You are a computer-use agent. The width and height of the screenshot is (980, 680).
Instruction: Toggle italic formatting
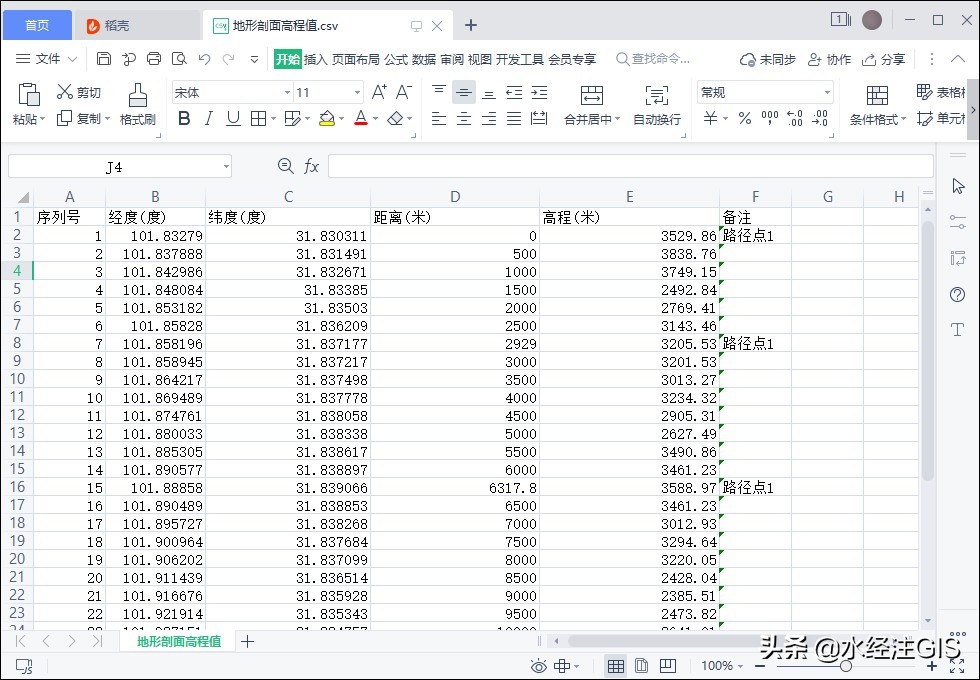point(208,119)
